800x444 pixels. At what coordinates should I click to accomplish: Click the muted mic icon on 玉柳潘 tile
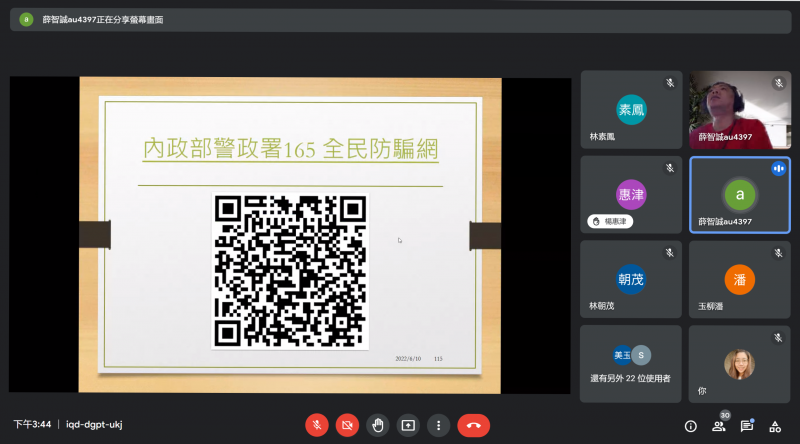point(778,253)
